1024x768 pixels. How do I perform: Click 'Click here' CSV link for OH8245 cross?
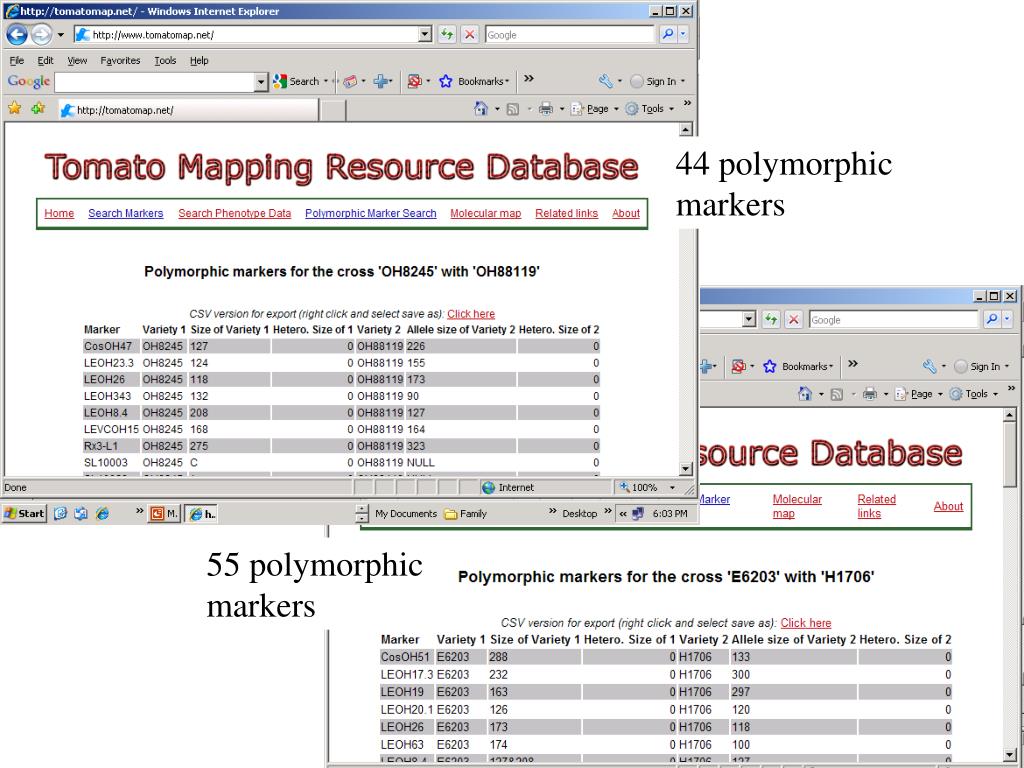pyautogui.click(x=471, y=314)
